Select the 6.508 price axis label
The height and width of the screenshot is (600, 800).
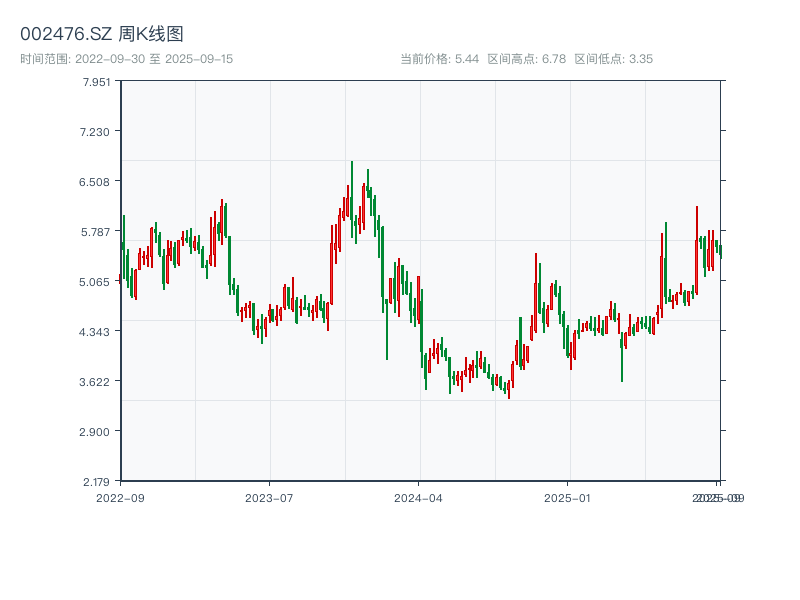(x=97, y=182)
